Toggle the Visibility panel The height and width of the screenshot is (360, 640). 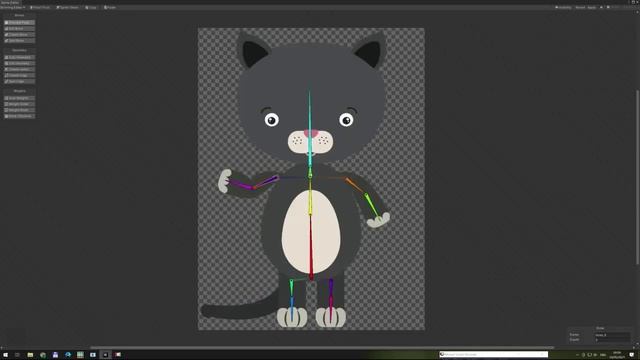coord(563,7)
